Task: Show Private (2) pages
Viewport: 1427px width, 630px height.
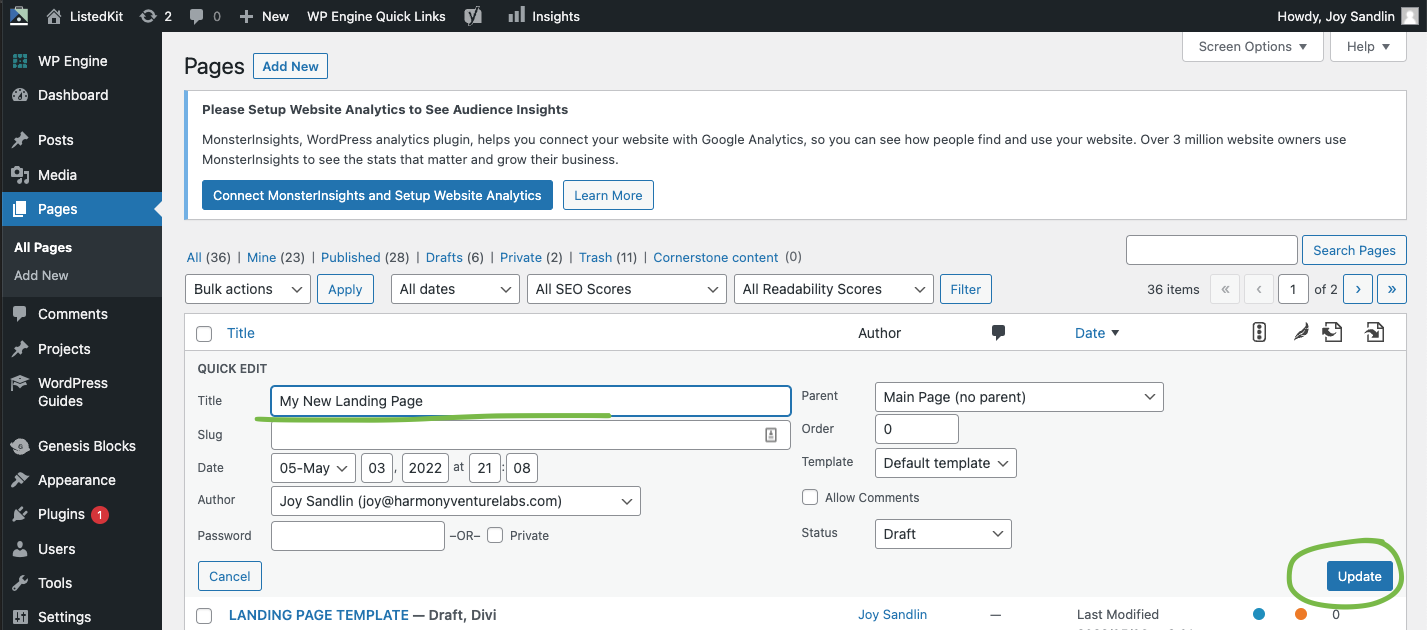Action: point(531,257)
